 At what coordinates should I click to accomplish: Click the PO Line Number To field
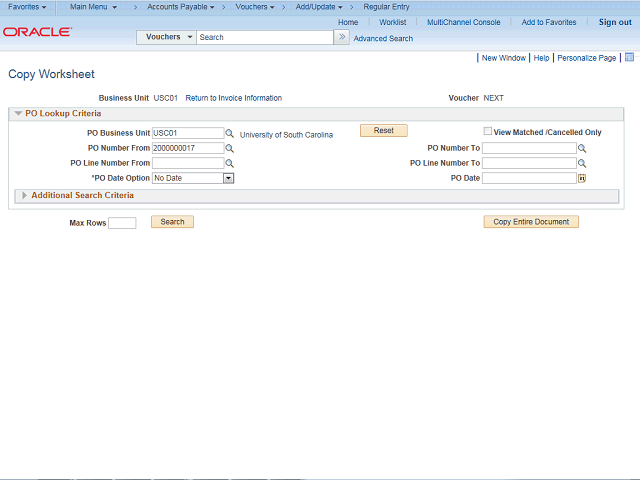(529, 163)
